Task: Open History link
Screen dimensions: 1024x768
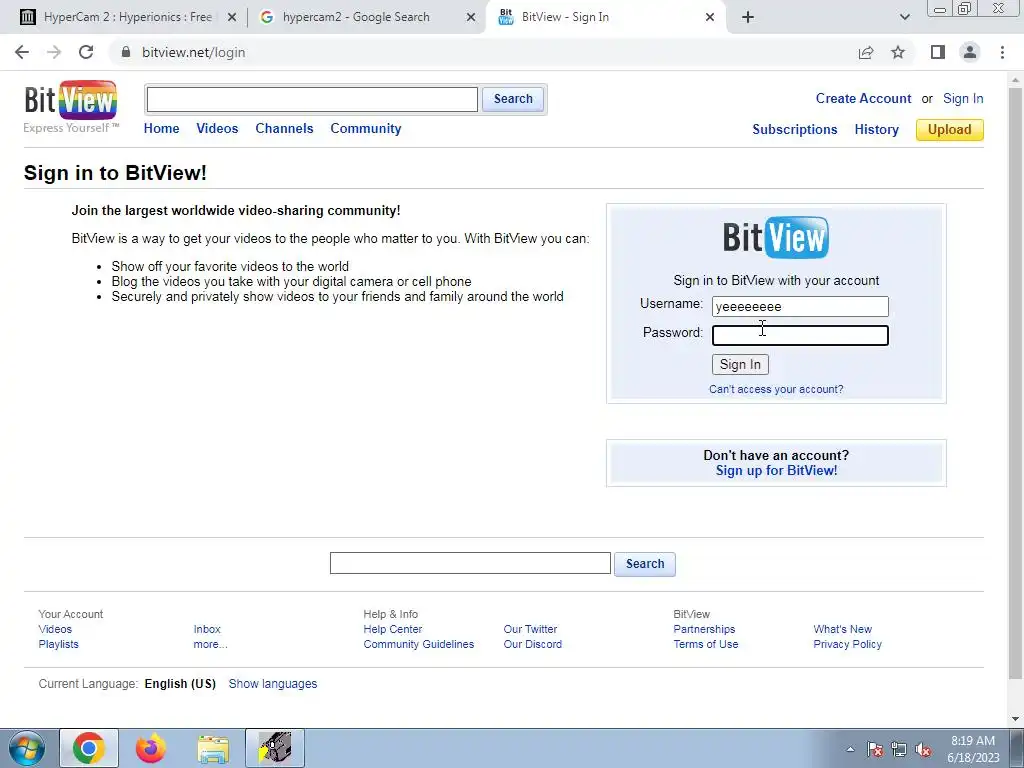Action: [876, 129]
